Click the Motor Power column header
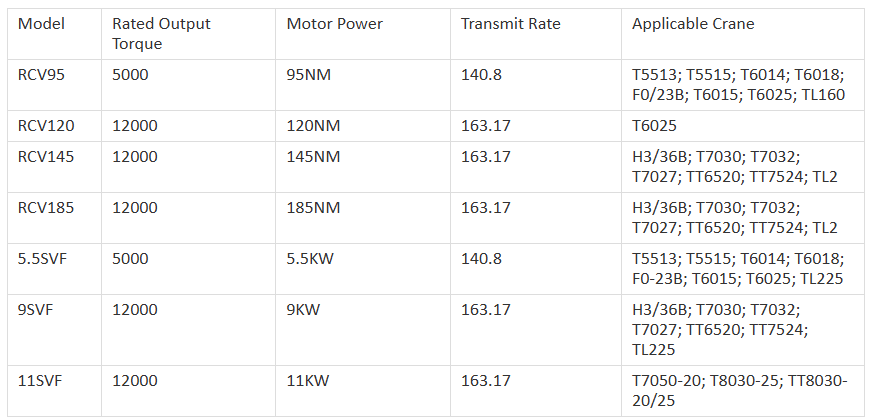 tap(363, 34)
